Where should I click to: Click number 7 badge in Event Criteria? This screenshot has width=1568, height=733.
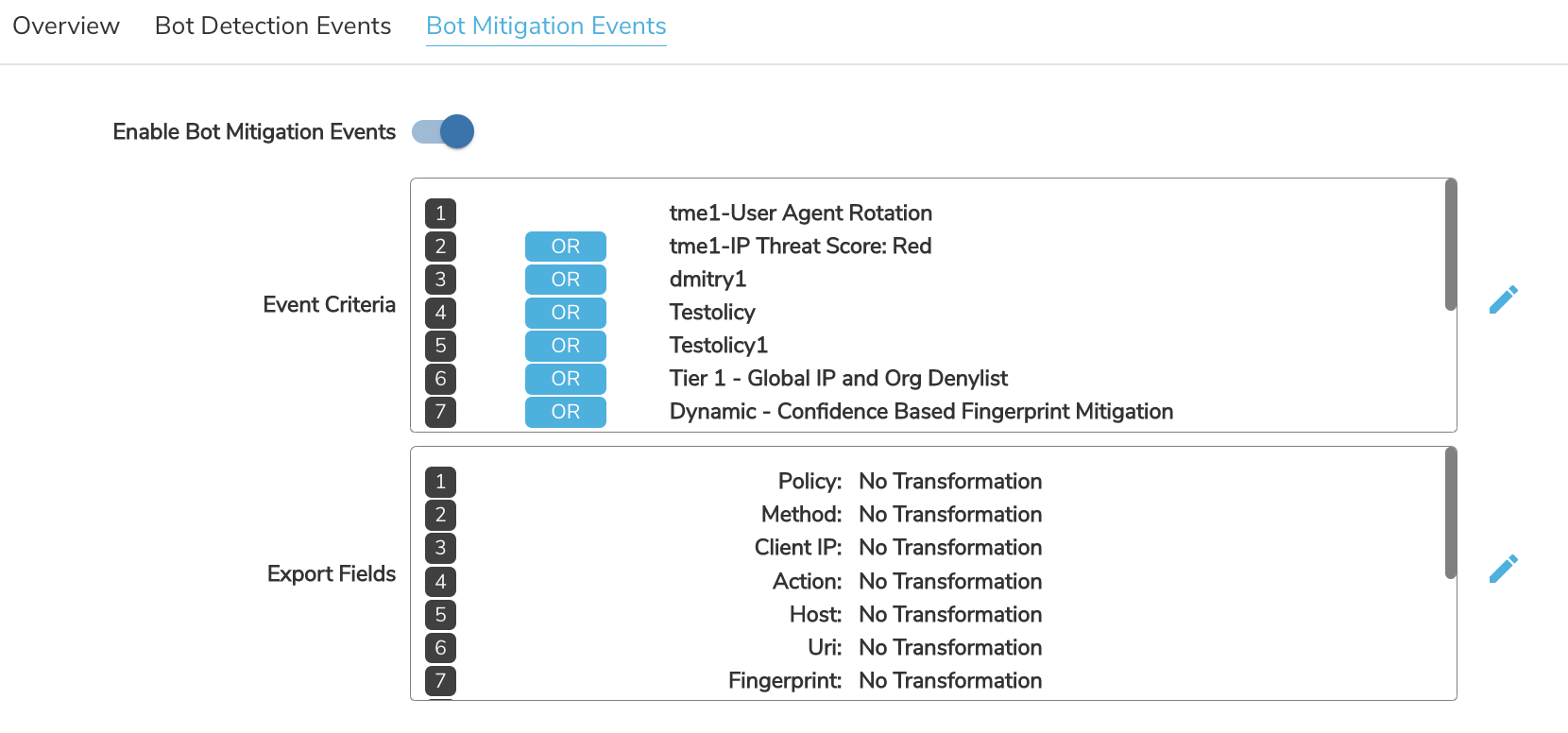(x=440, y=412)
